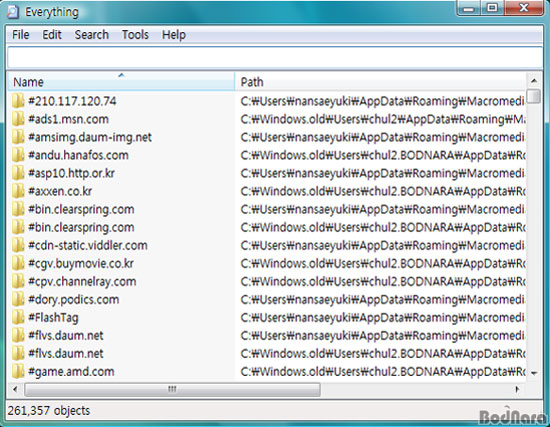Click folder icon next to #axxen.co.kr

[18, 191]
